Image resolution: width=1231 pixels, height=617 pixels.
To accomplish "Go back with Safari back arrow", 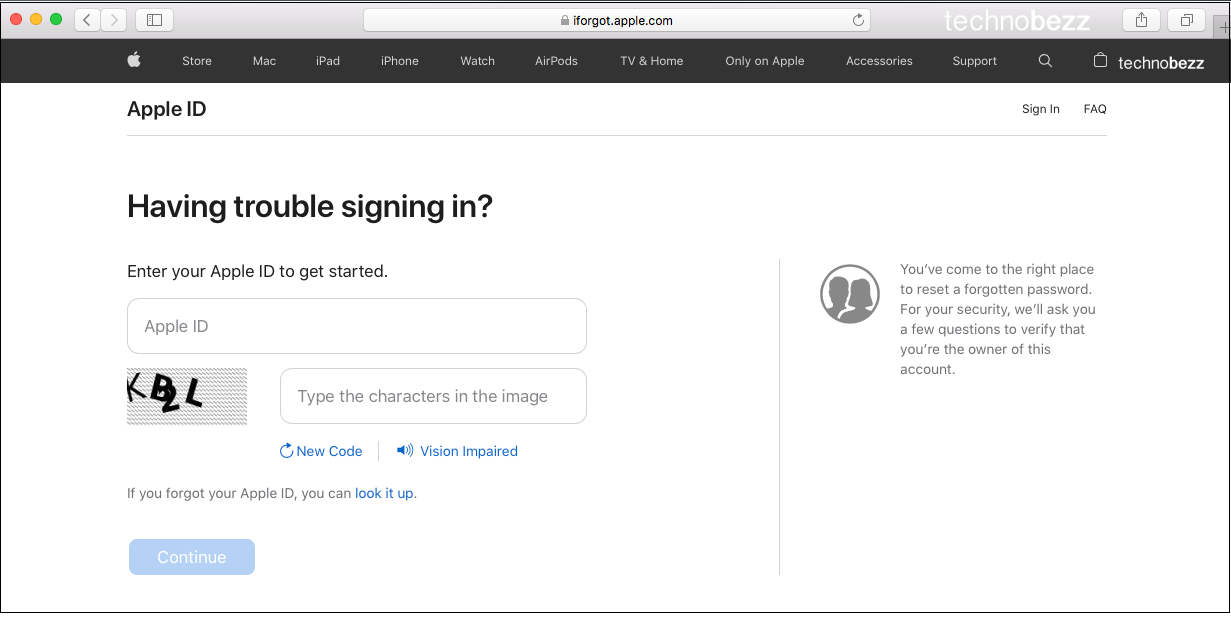I will click(x=87, y=20).
